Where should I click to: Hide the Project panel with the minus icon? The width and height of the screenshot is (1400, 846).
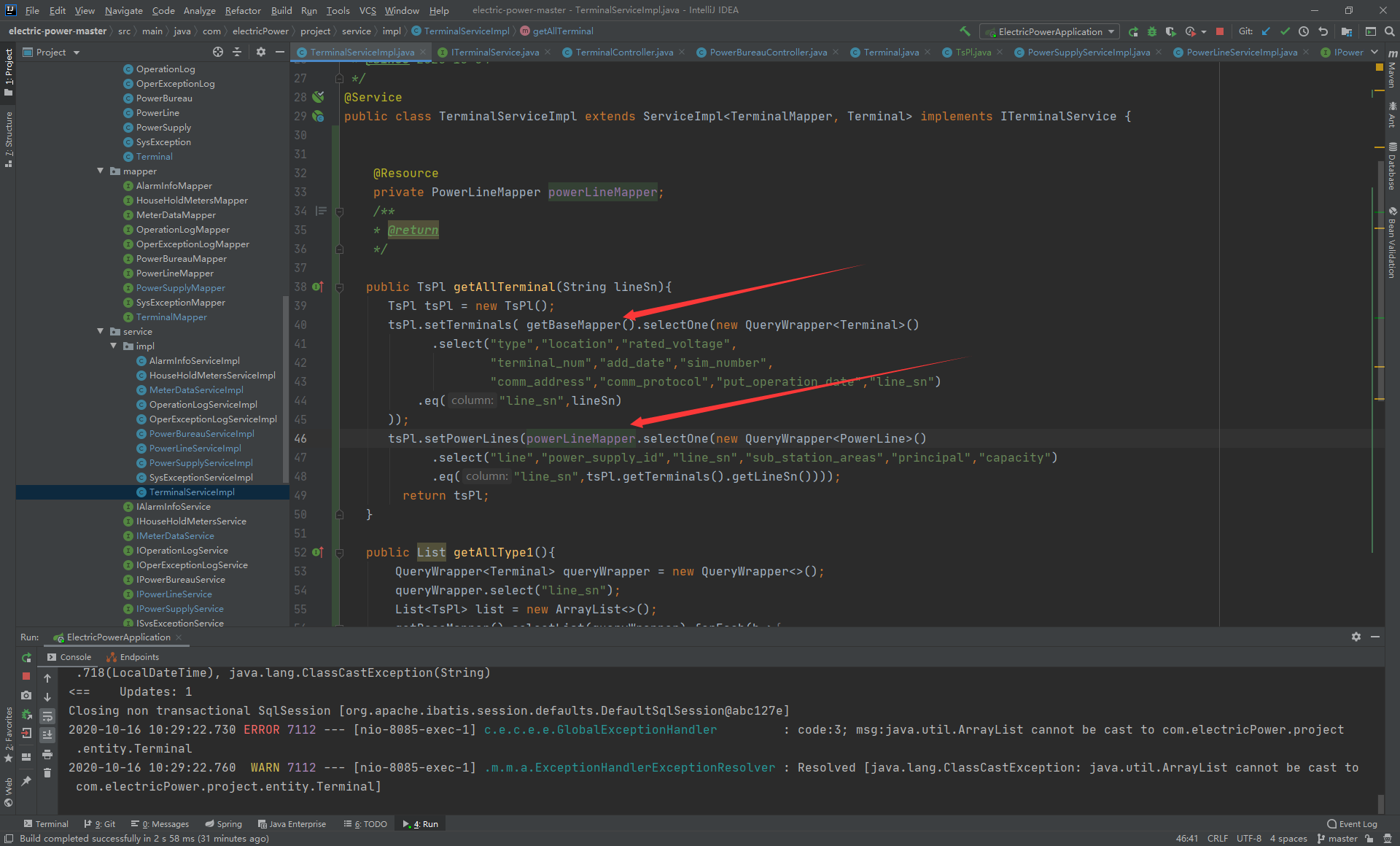(x=280, y=52)
